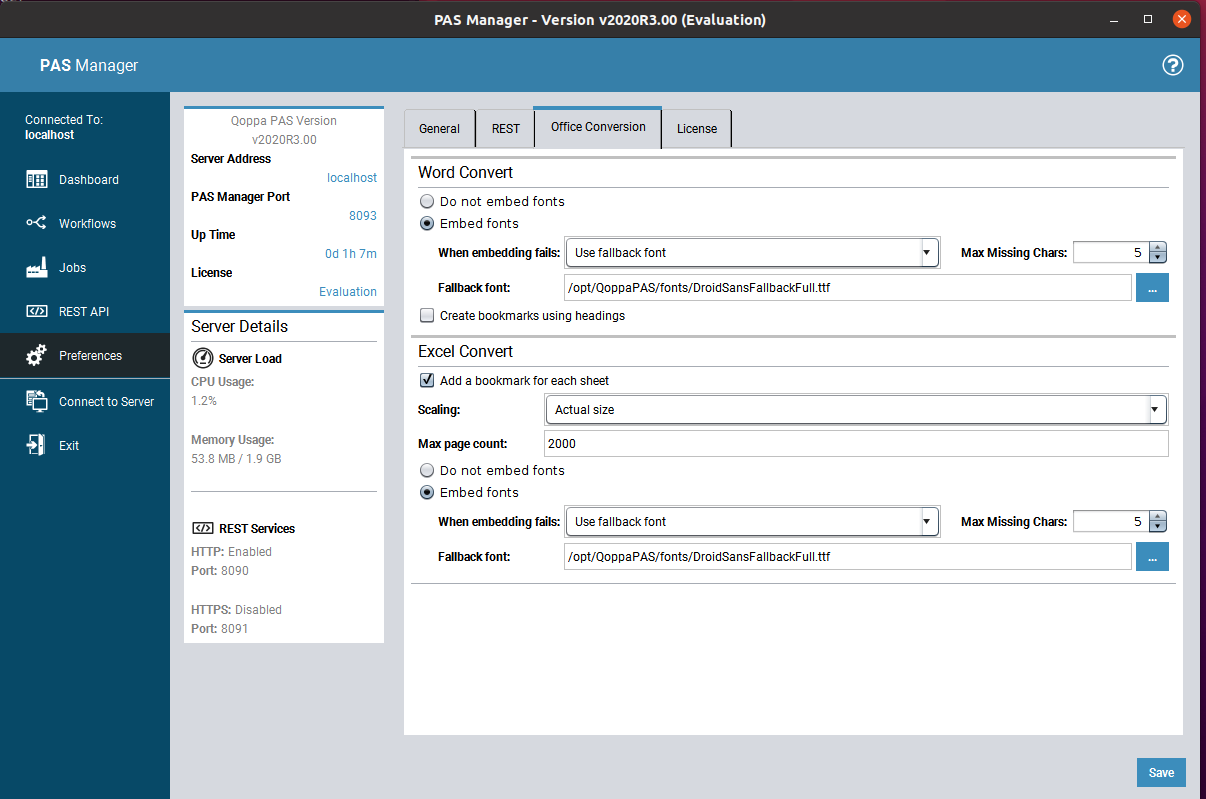
Task: Open the Dashboard page
Action: point(85,180)
